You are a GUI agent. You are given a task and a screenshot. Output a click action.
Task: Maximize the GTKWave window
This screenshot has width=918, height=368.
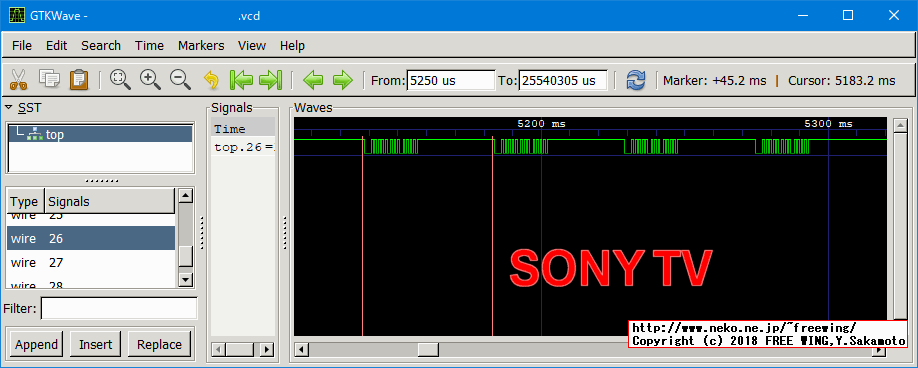848,16
